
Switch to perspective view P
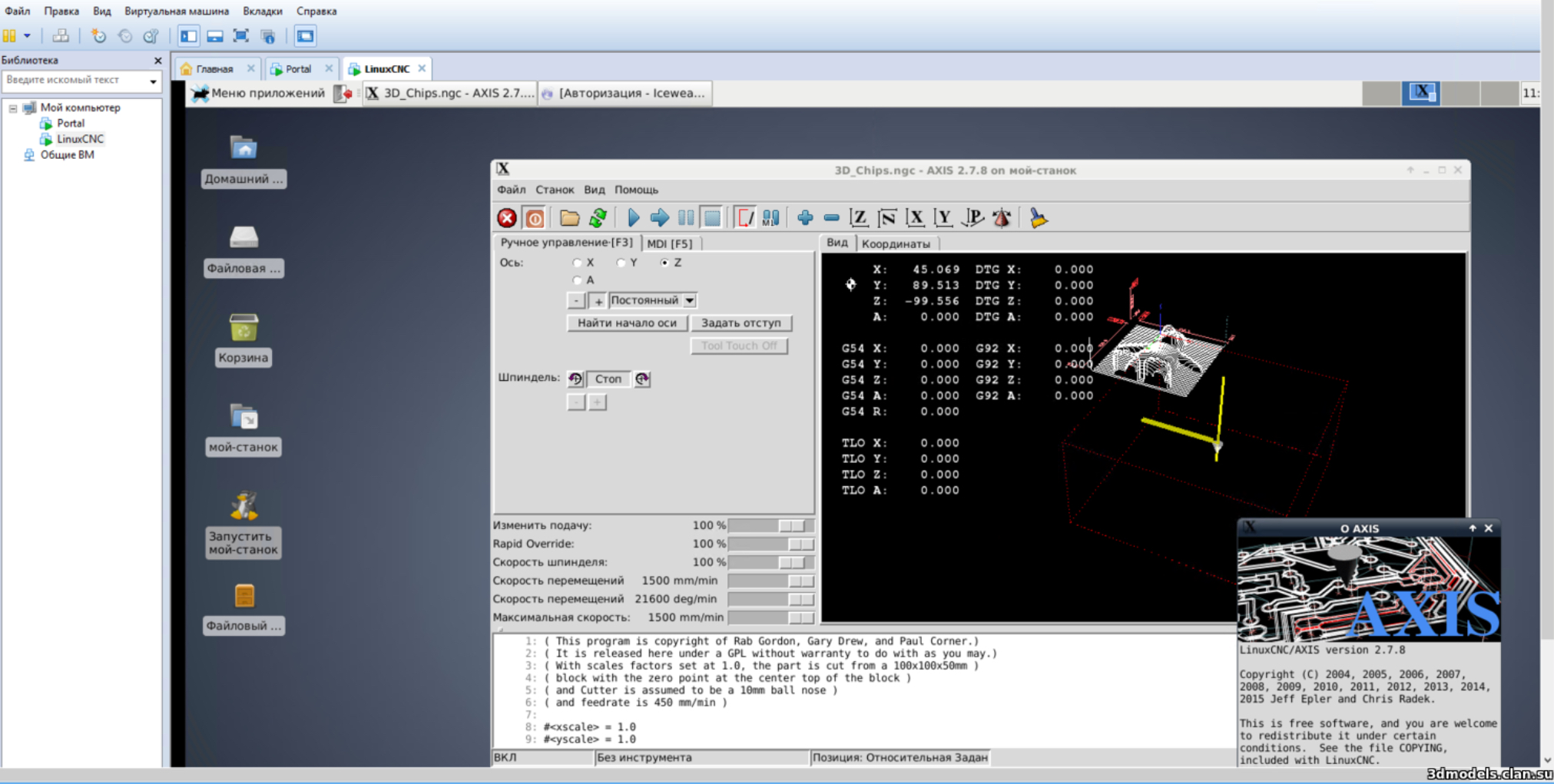coord(972,218)
